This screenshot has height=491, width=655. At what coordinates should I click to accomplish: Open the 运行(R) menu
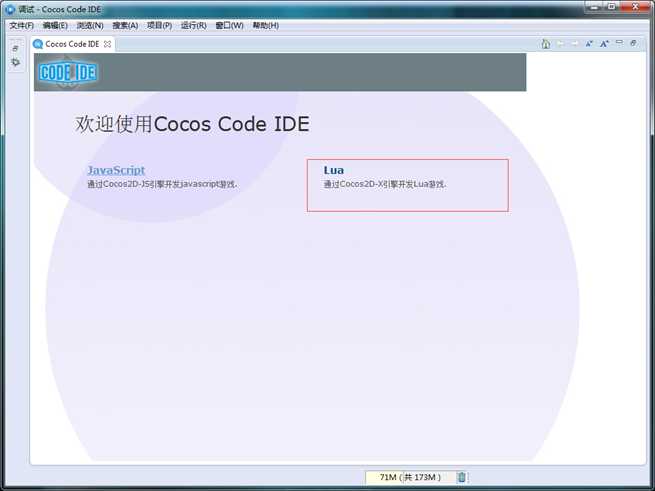coord(193,25)
